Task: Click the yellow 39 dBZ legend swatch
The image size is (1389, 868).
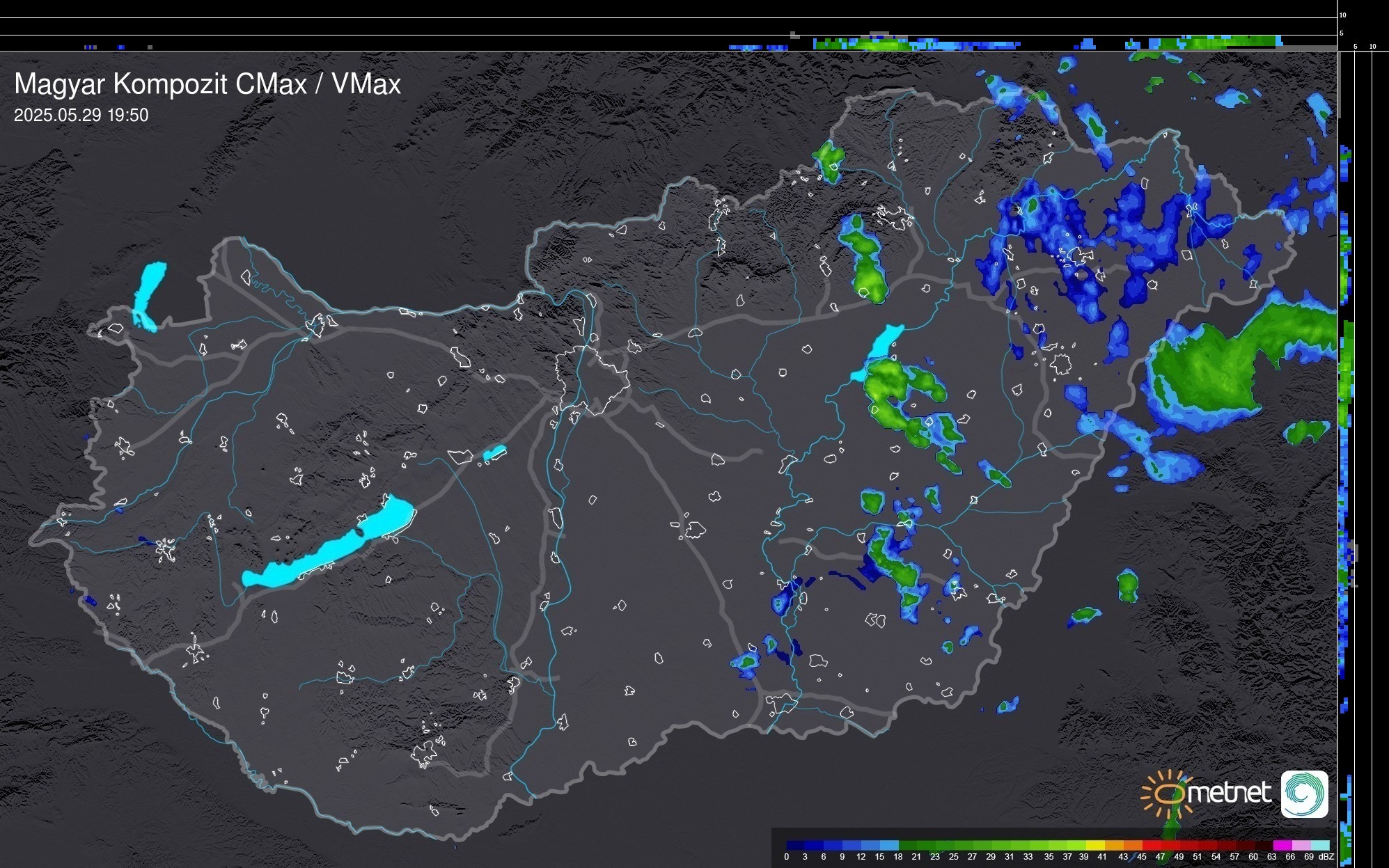Action: click(1096, 845)
